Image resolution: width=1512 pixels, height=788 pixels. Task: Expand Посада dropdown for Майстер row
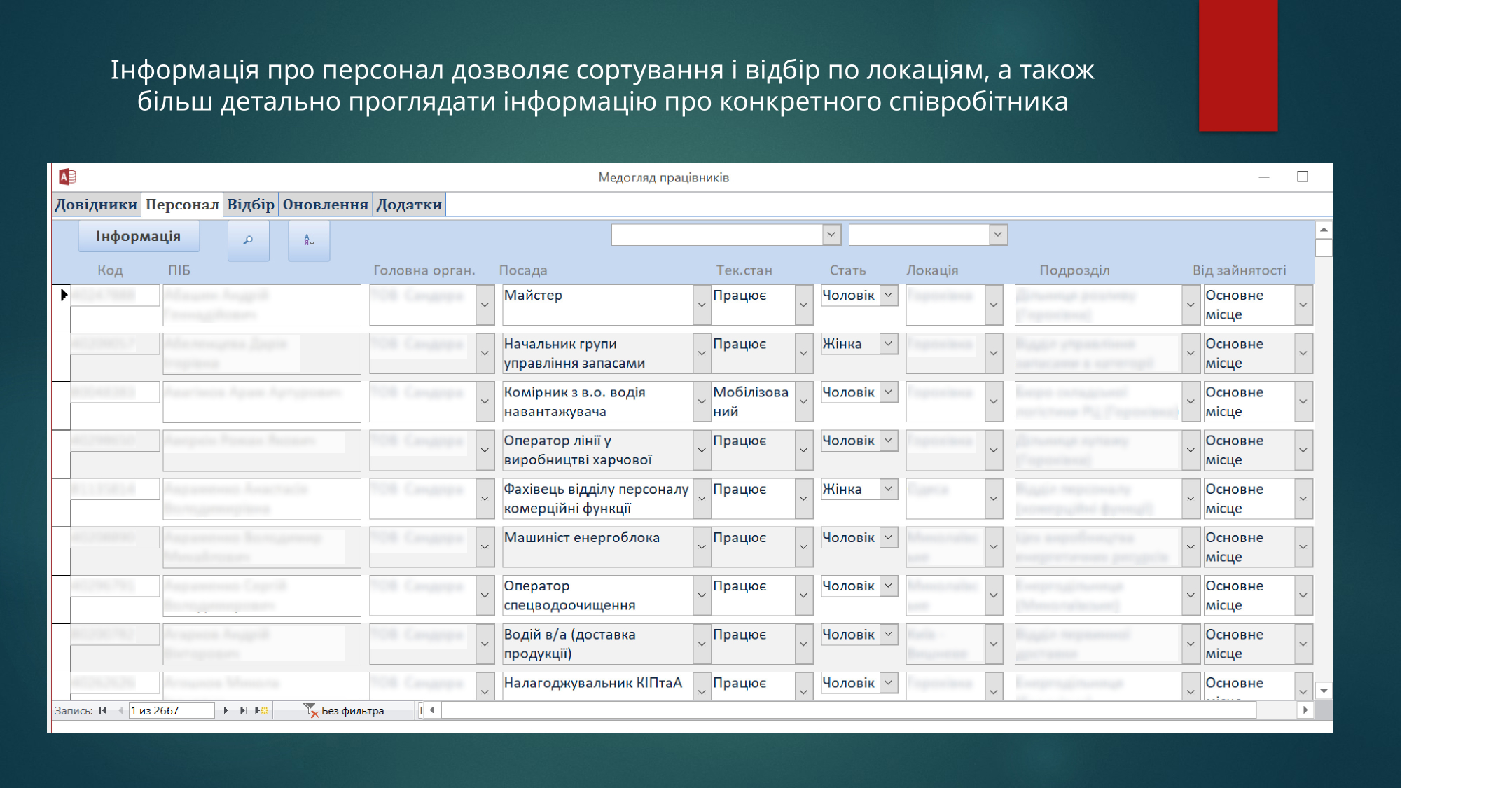(x=702, y=305)
